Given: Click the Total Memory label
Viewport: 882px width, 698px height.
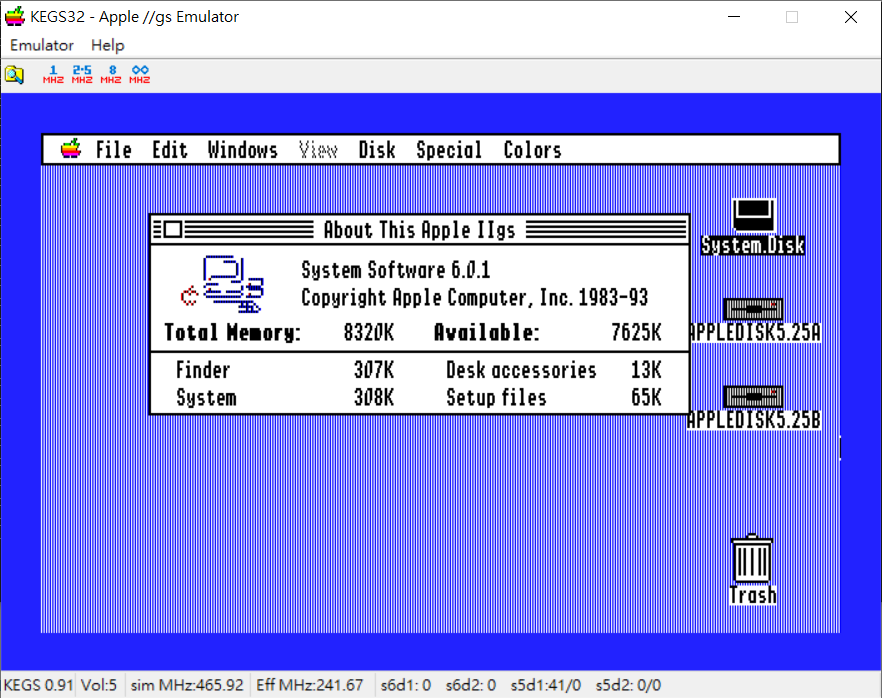Looking at the screenshot, I should [x=232, y=332].
